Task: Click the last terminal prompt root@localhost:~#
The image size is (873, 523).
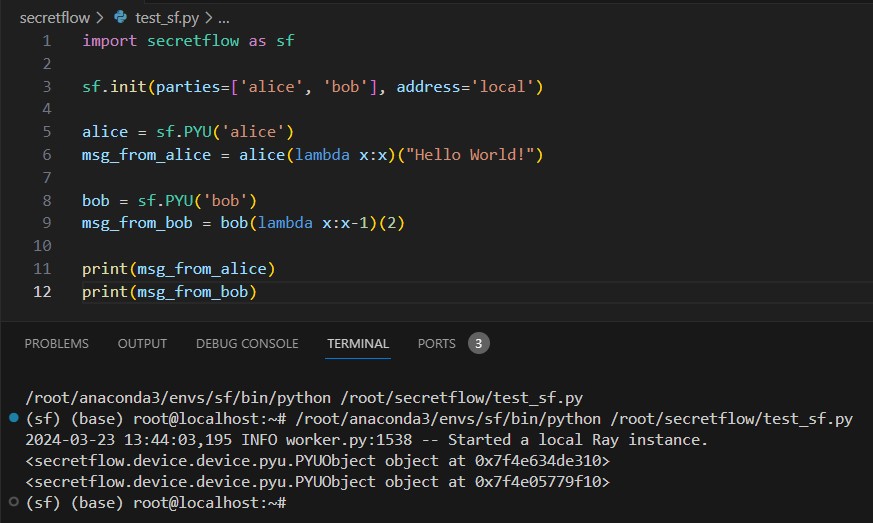Action: [x=156, y=502]
